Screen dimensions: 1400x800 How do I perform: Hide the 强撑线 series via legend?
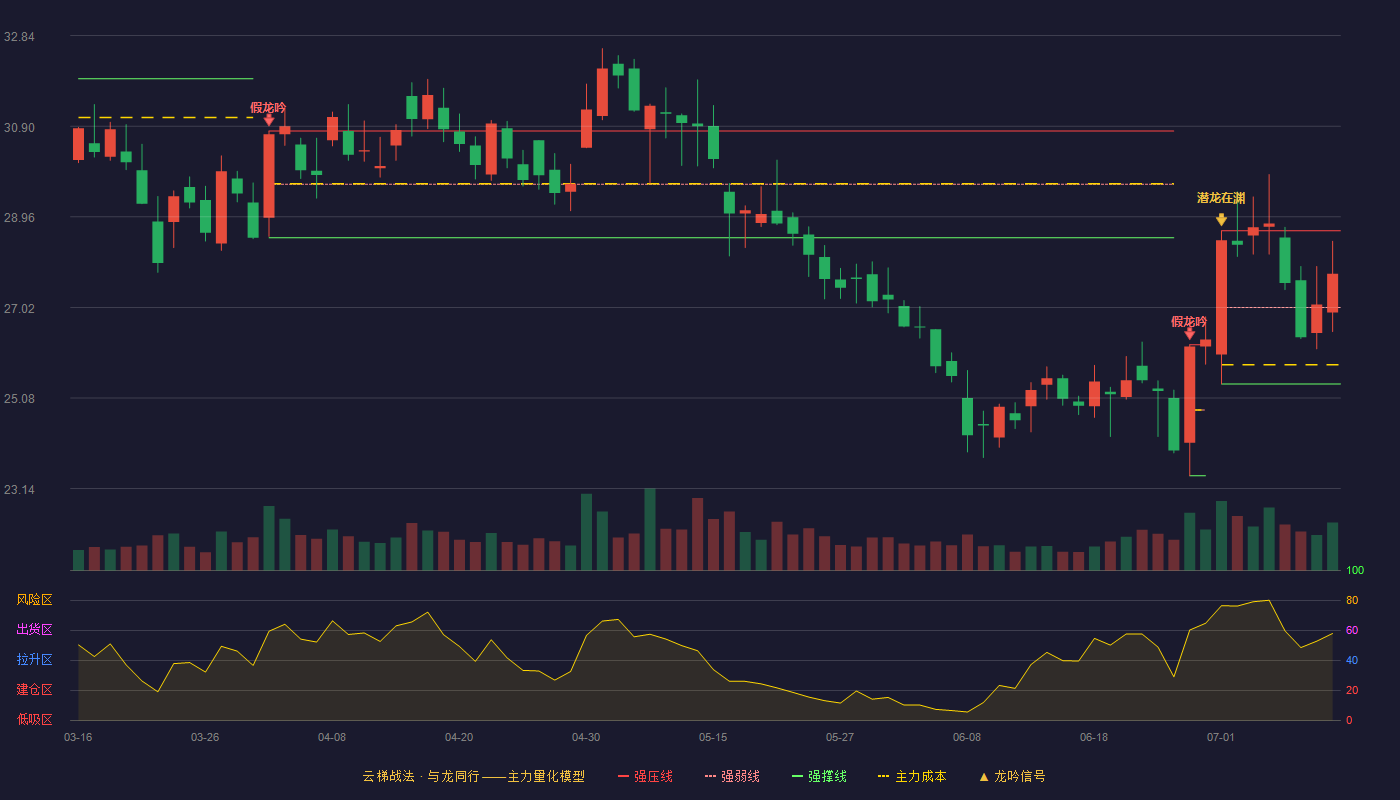coord(819,776)
